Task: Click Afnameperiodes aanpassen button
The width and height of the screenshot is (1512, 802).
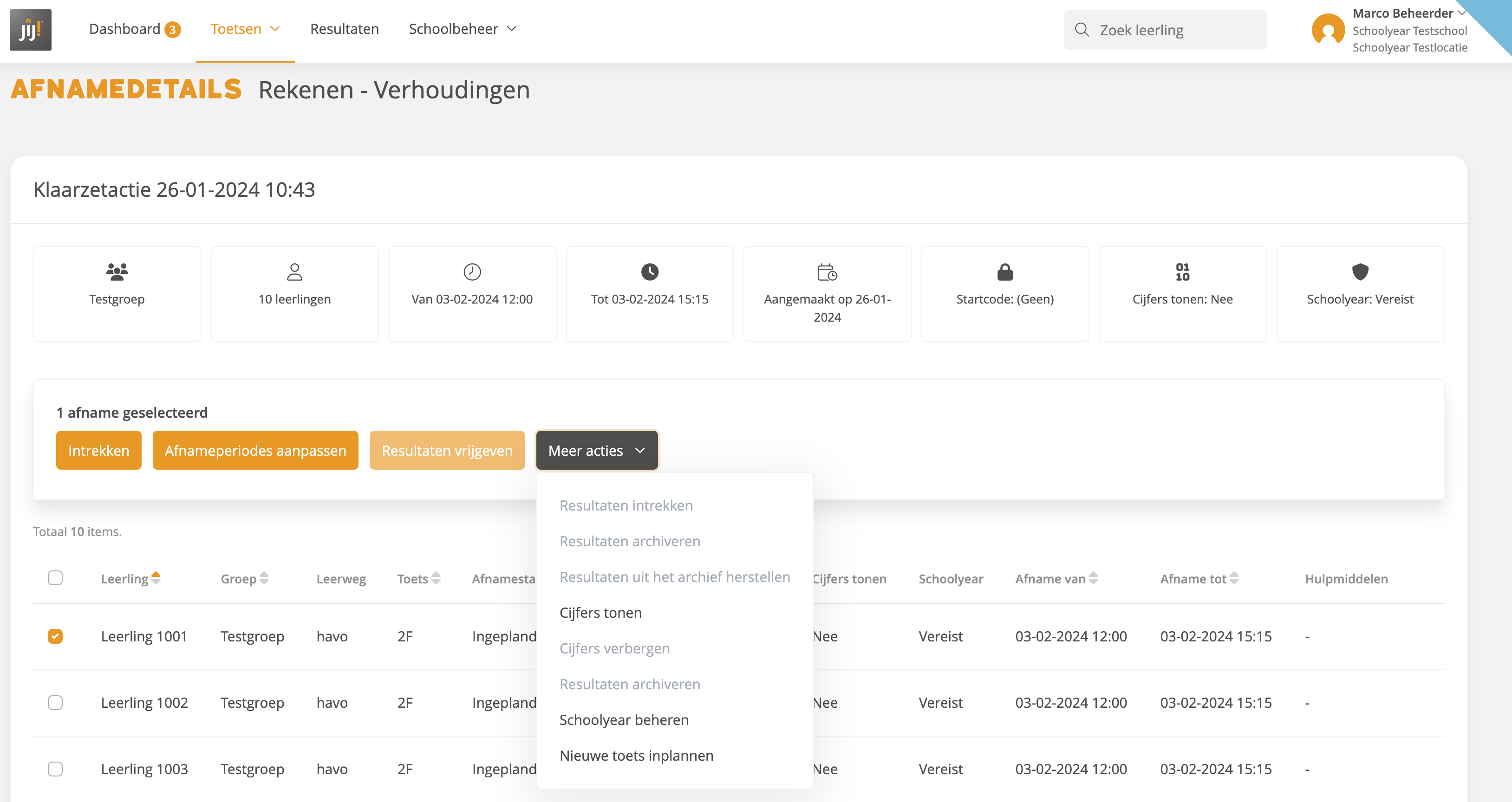Action: point(255,450)
